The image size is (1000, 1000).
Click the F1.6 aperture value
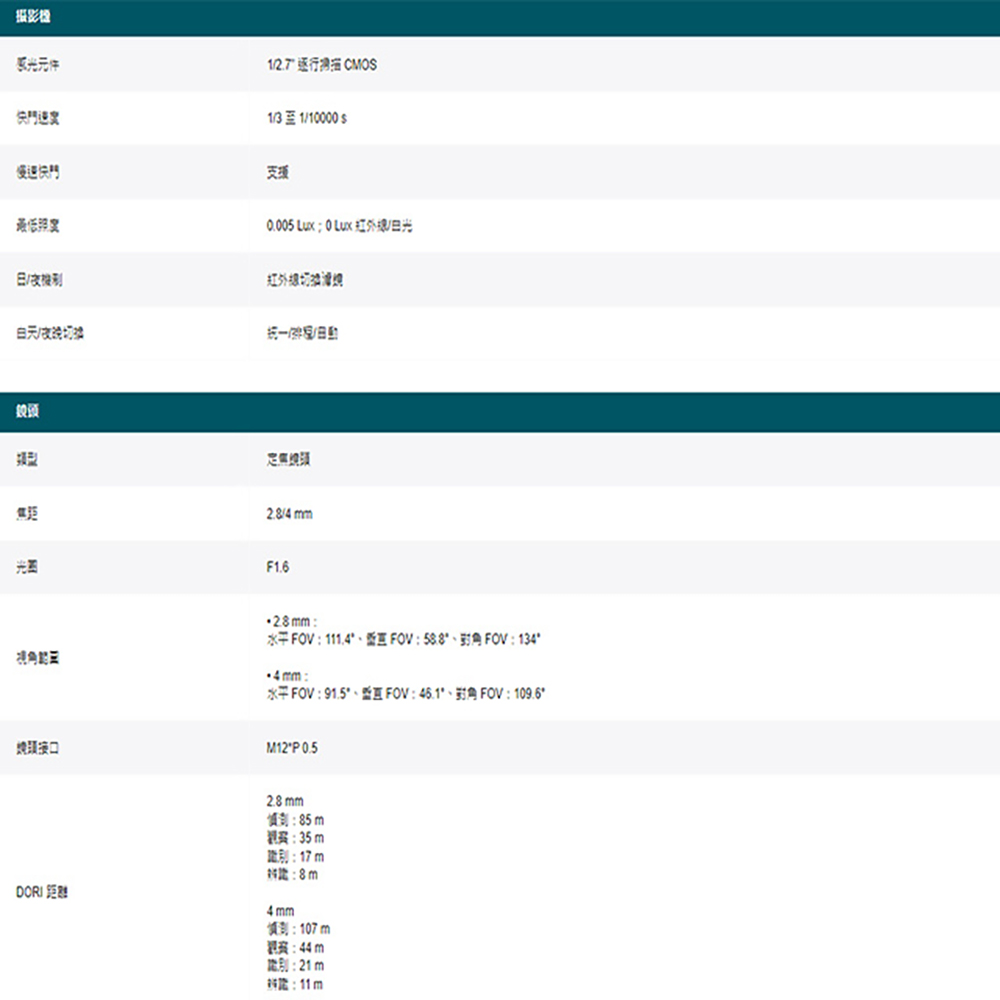pos(277,566)
